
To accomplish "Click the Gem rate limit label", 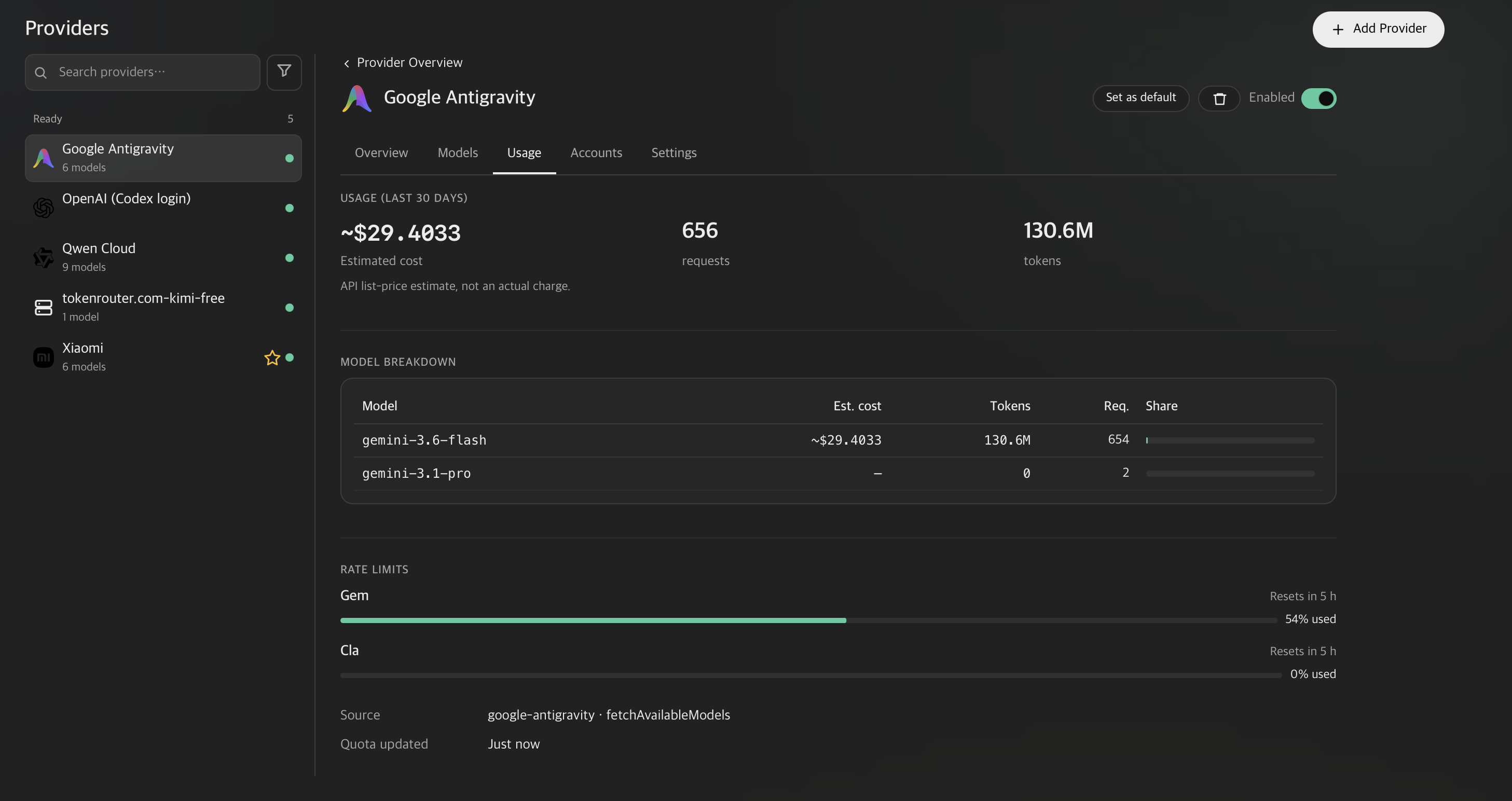I will point(354,596).
